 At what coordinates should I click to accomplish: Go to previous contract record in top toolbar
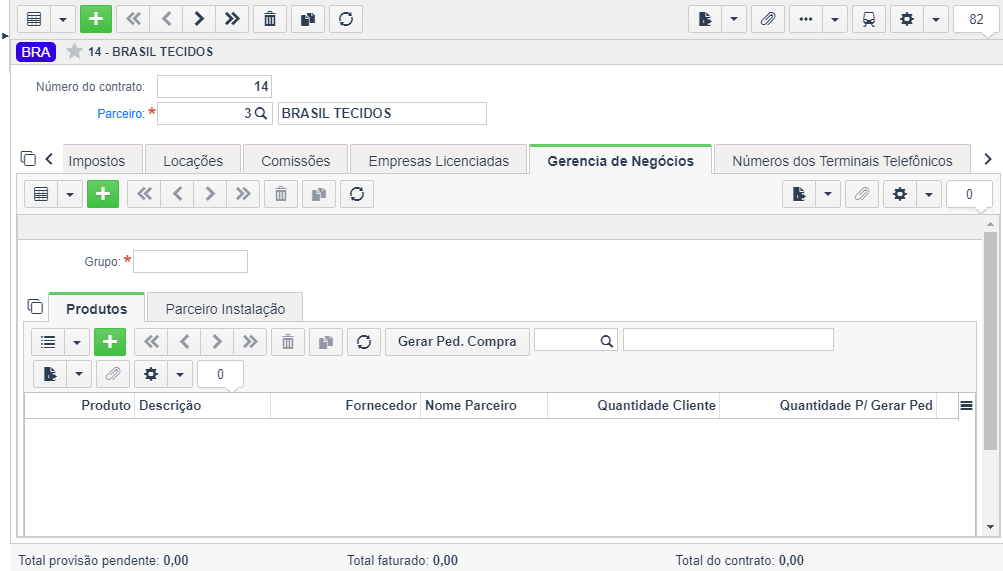tap(166, 19)
